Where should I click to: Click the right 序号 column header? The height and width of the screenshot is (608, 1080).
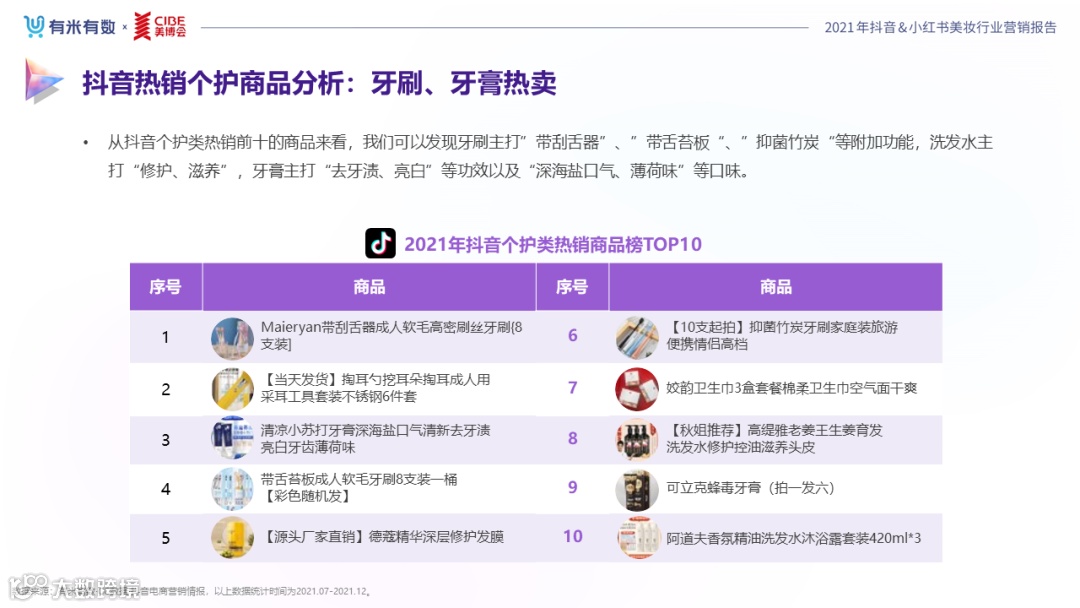(572, 286)
